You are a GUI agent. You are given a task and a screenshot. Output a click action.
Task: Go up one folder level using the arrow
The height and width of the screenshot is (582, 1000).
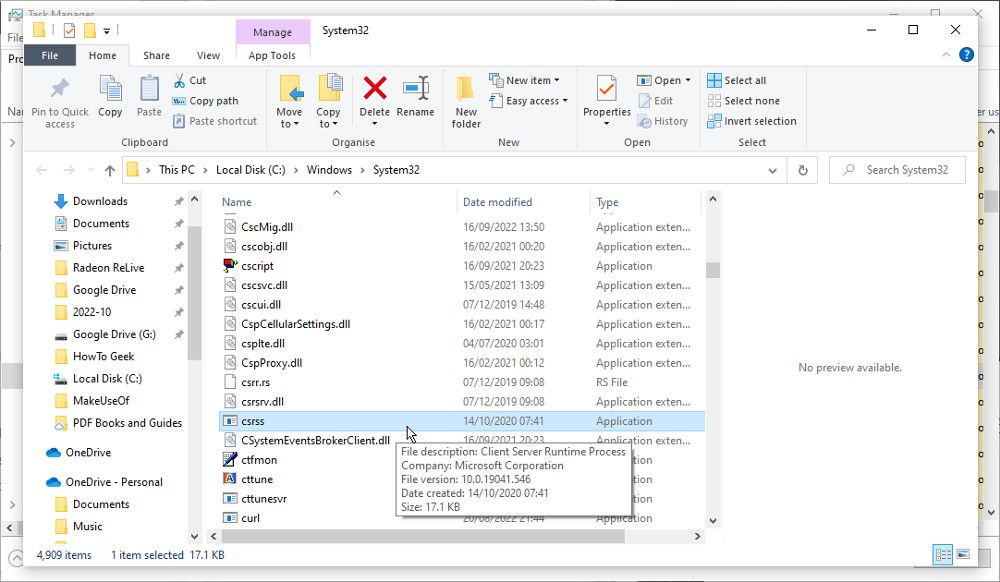coord(109,170)
